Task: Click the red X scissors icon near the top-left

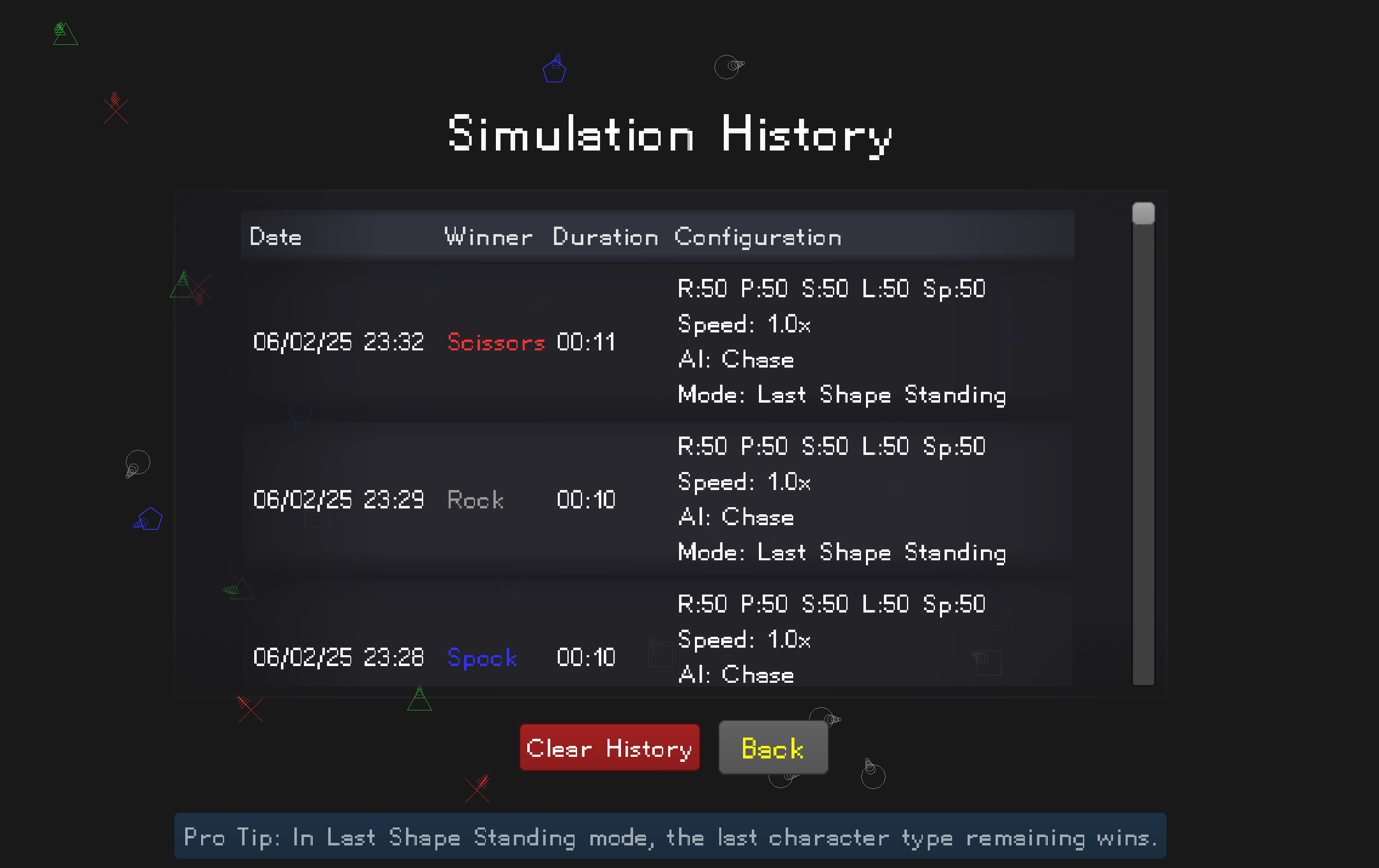Action: pos(115,108)
